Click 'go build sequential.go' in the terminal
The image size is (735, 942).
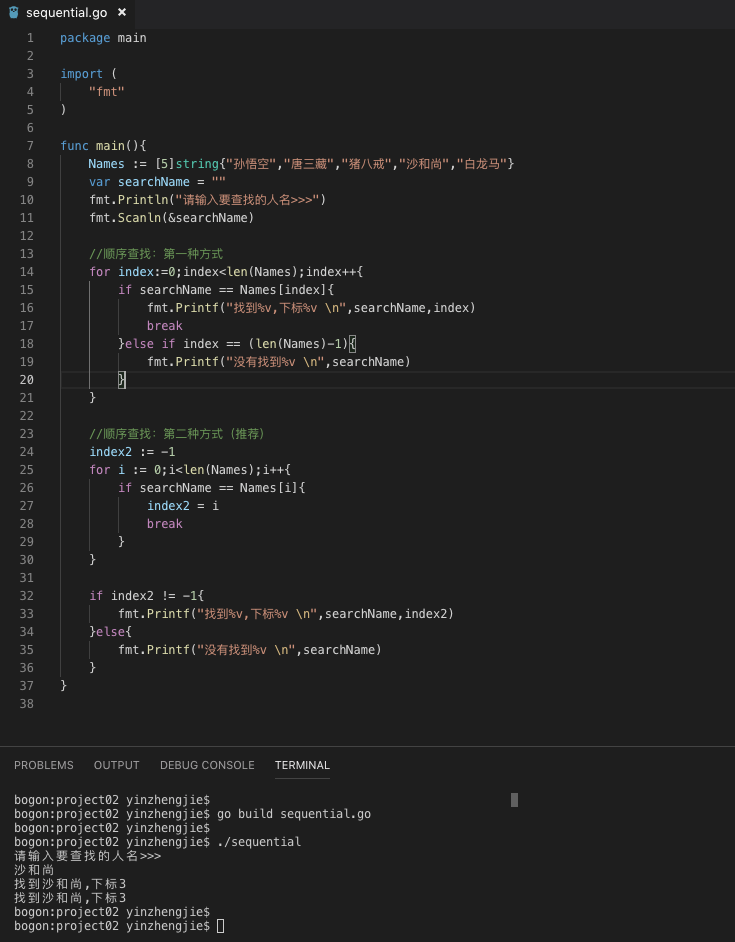pyautogui.click(x=294, y=814)
